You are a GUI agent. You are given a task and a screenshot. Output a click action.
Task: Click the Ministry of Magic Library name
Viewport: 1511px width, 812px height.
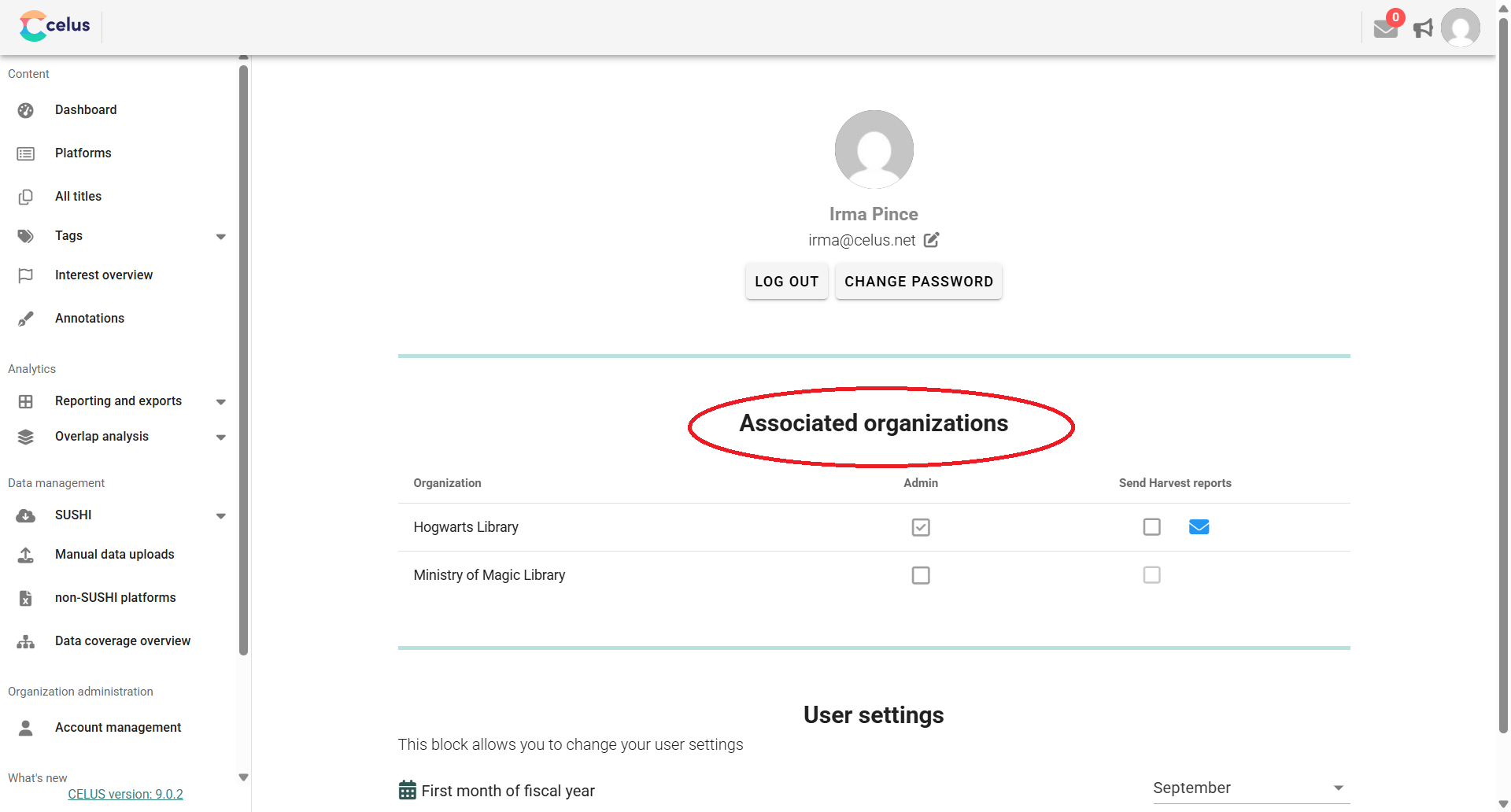tap(490, 575)
